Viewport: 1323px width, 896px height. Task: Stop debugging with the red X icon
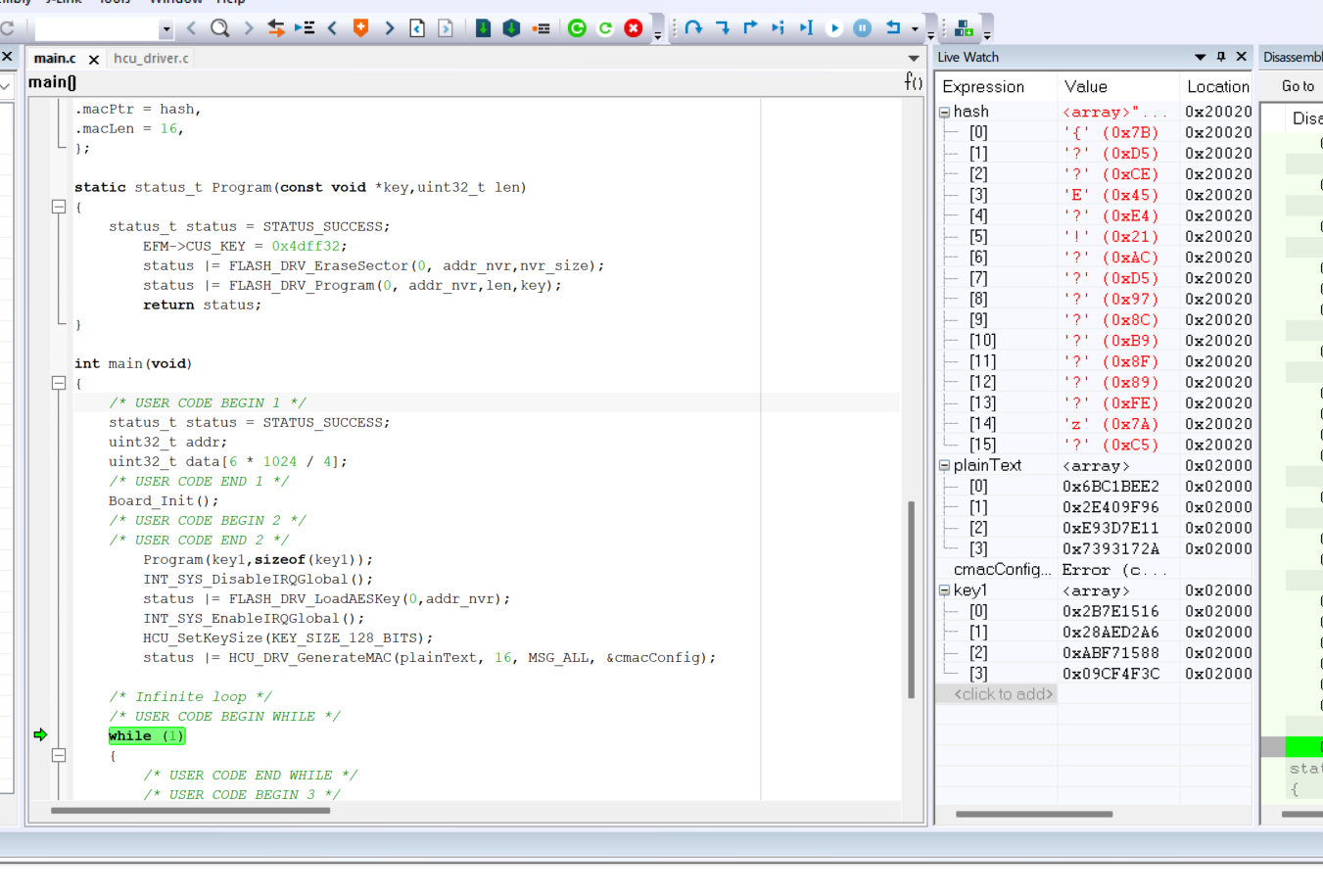[x=634, y=27]
